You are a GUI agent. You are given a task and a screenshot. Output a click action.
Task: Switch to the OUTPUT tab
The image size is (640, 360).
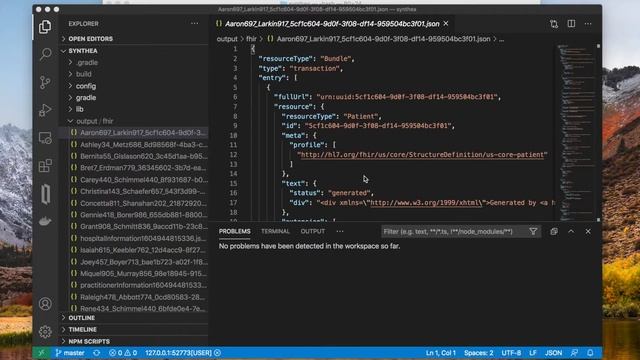coord(313,231)
